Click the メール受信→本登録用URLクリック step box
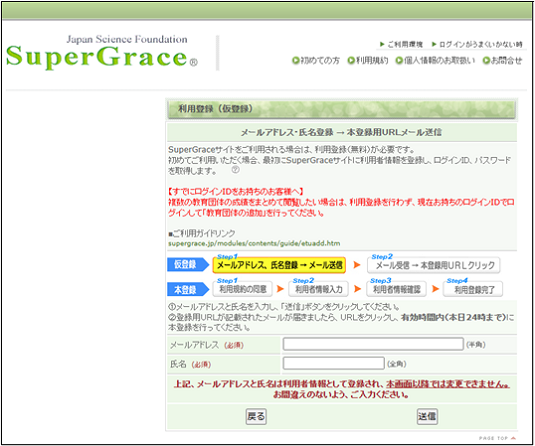 (x=434, y=265)
